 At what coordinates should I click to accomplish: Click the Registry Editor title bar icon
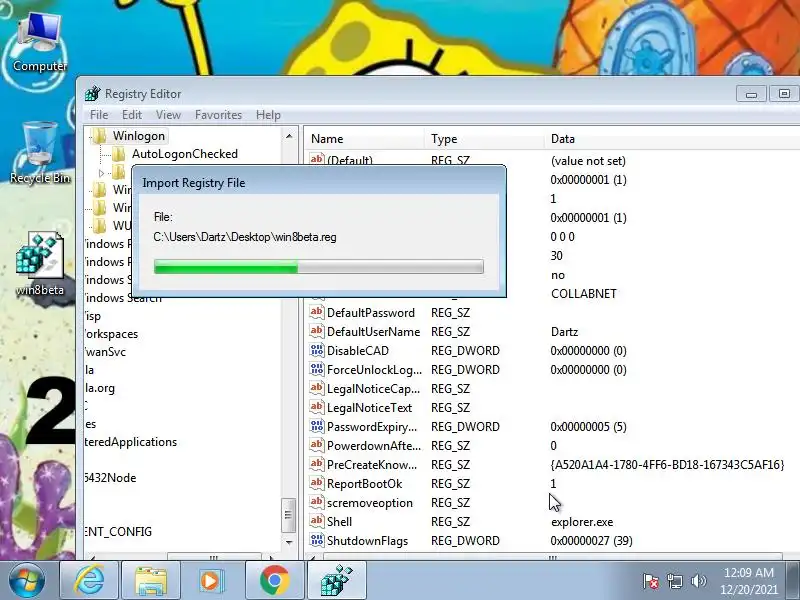click(93, 93)
